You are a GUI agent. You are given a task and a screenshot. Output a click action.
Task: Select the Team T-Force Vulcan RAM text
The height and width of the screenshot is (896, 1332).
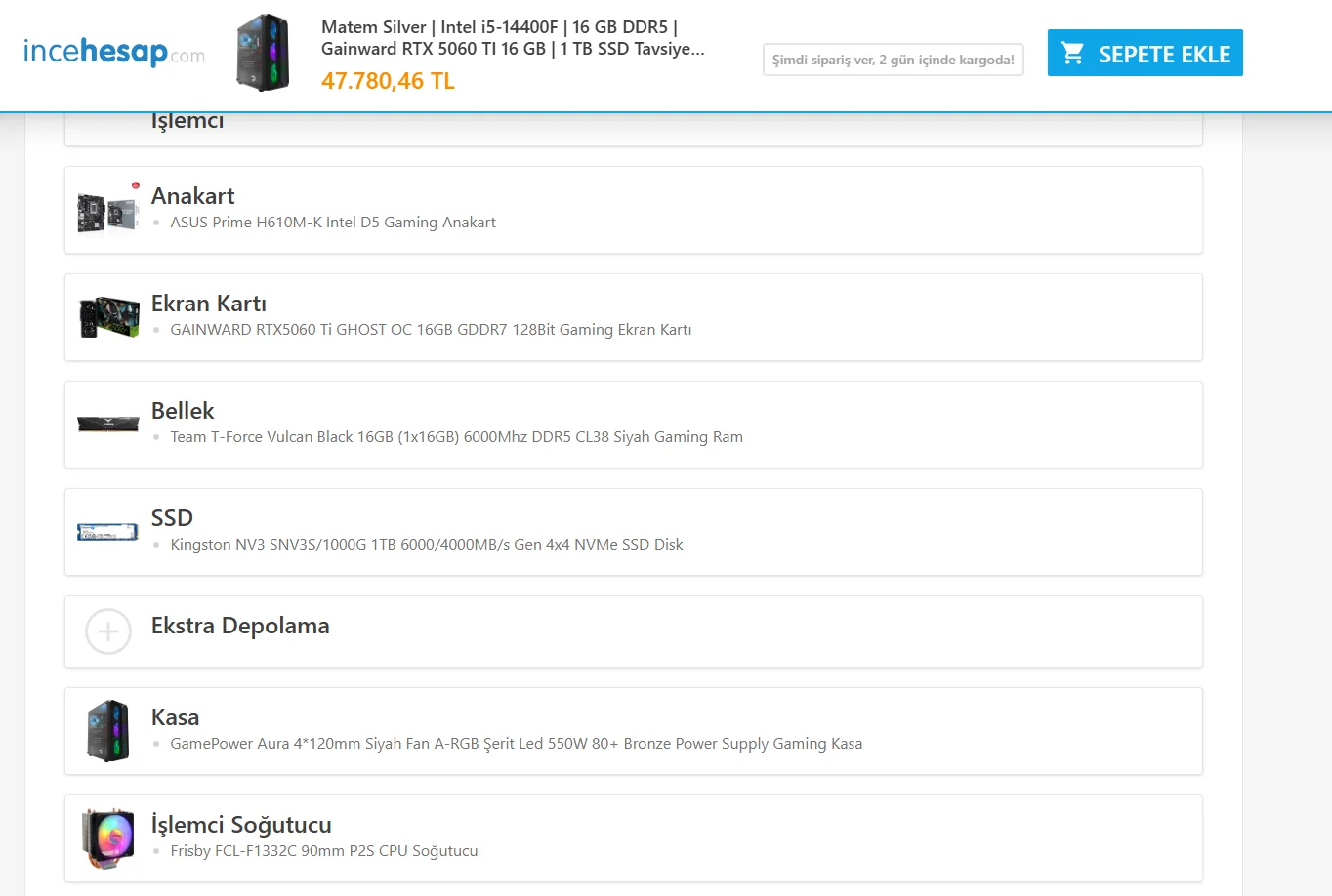click(456, 437)
